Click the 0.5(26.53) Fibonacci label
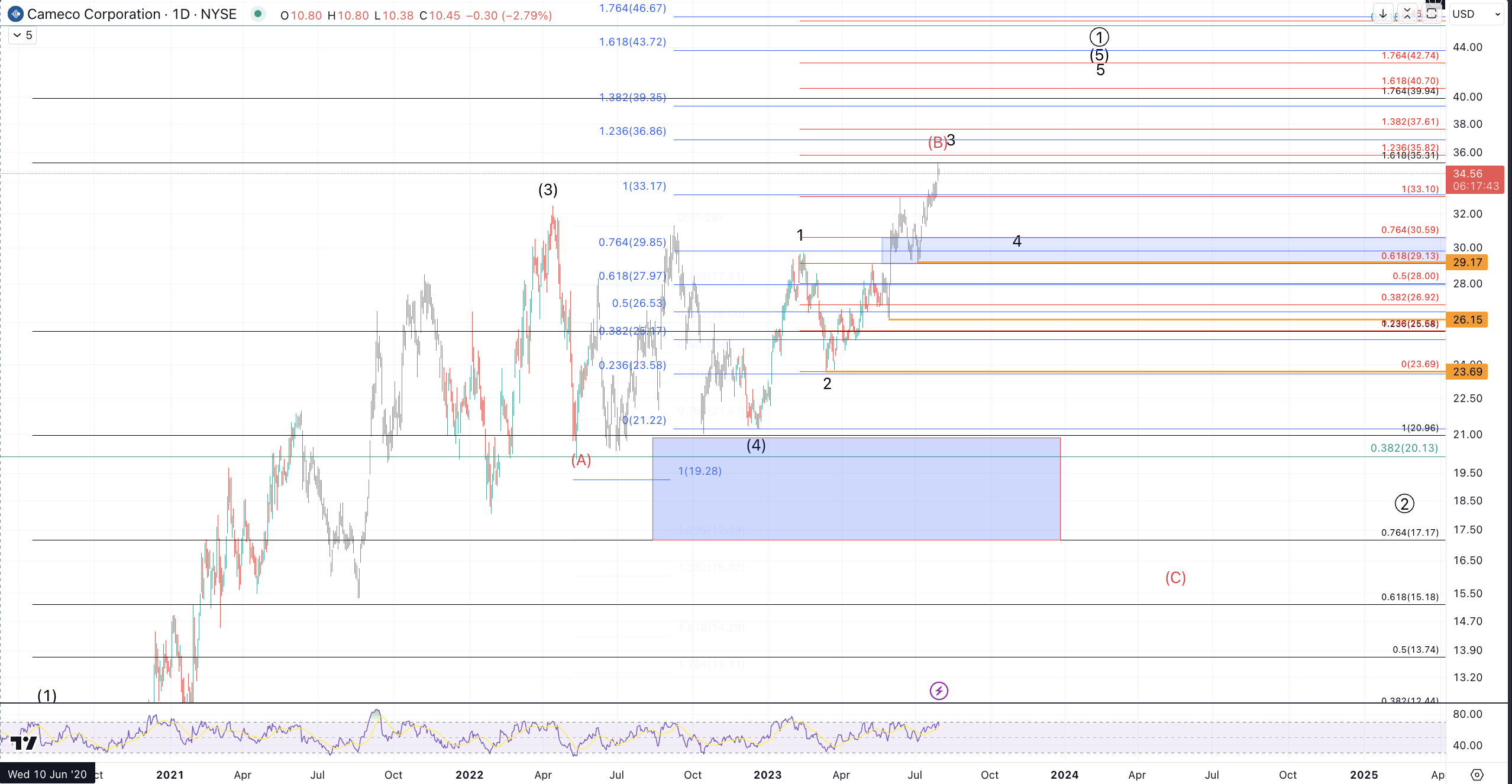Image resolution: width=1512 pixels, height=784 pixels. point(639,303)
